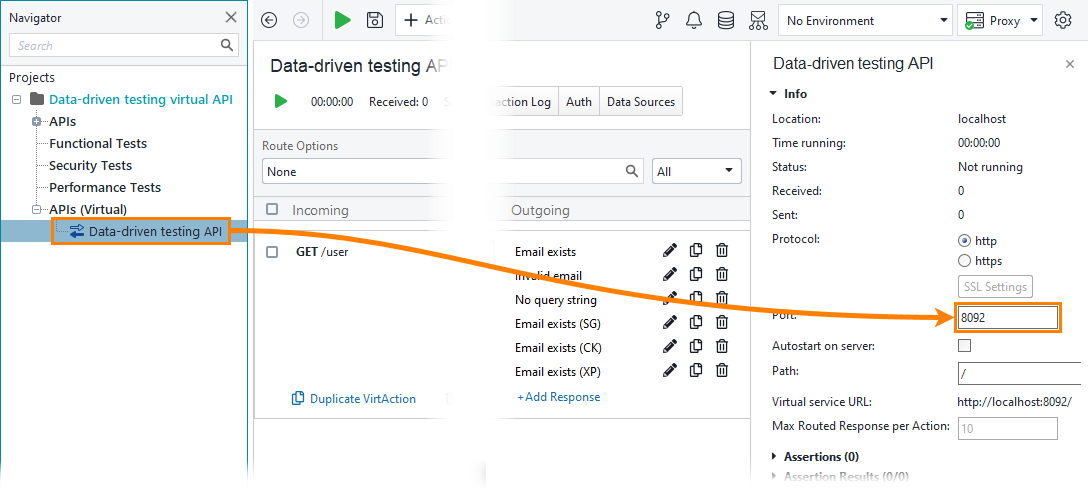Viewport: 1088px width, 490px height.
Task: Switch to the Data Sources tab
Action: click(x=641, y=101)
